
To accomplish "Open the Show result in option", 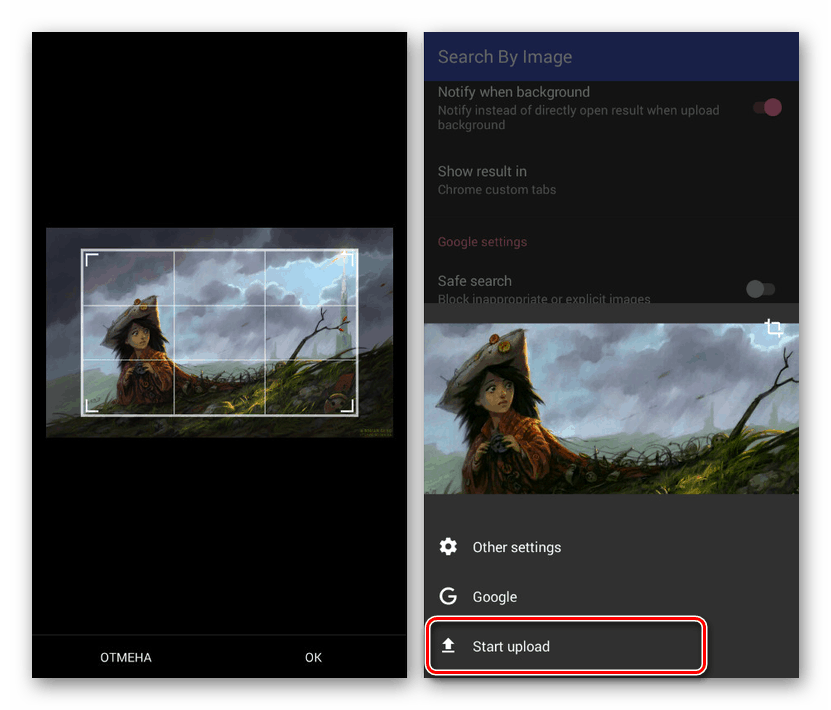I will pos(611,180).
